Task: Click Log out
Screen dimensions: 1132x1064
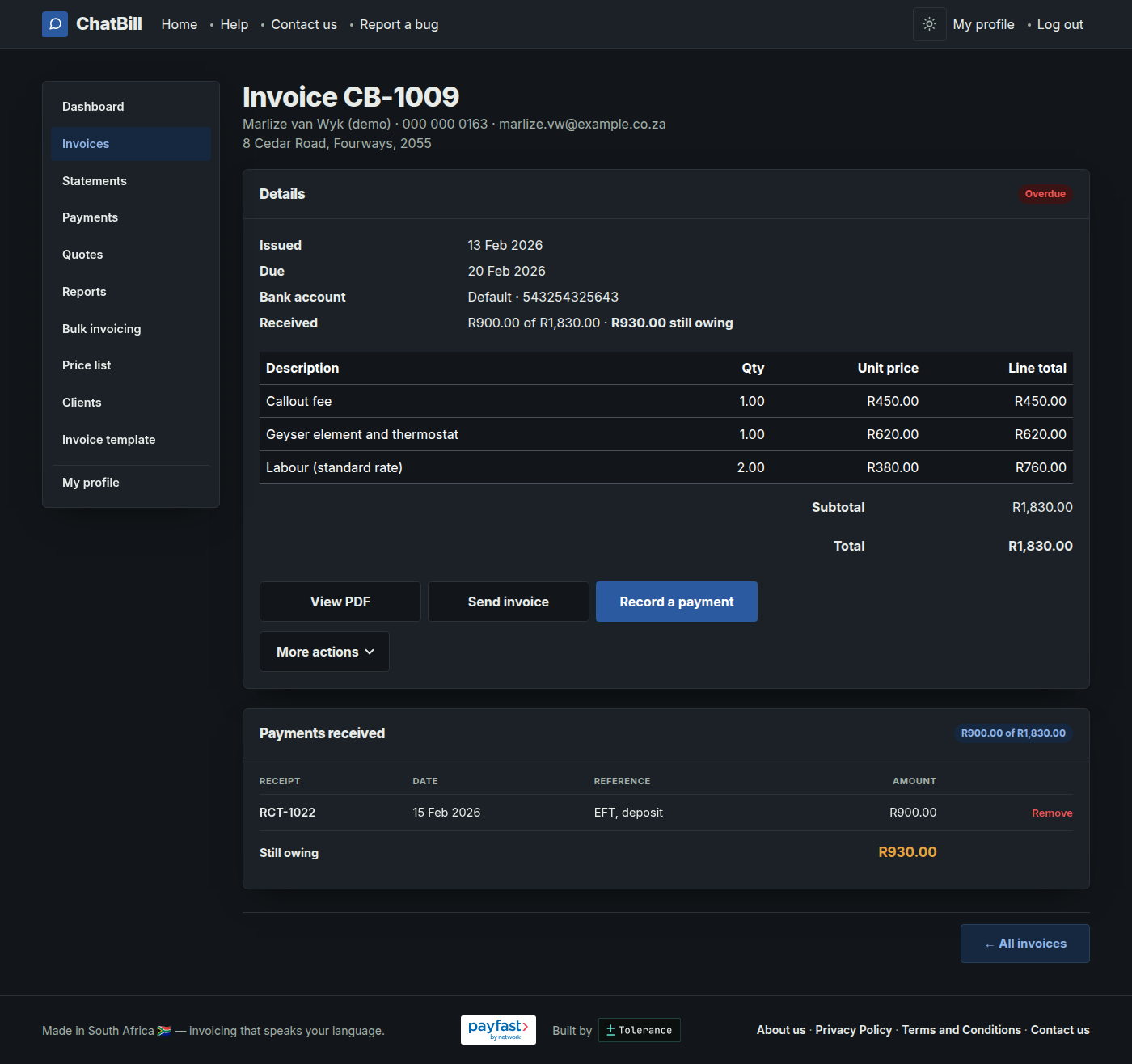Action: [1060, 24]
